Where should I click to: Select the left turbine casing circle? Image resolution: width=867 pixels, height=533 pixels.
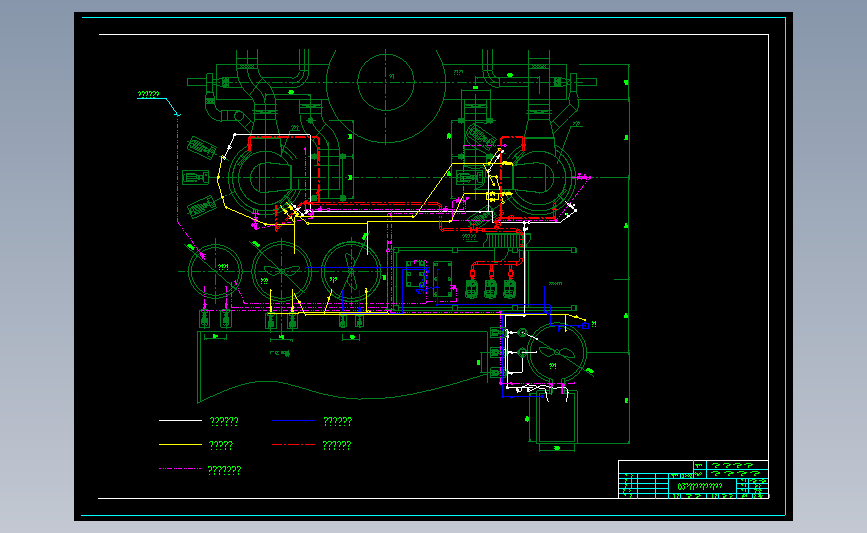pyautogui.click(x=267, y=178)
